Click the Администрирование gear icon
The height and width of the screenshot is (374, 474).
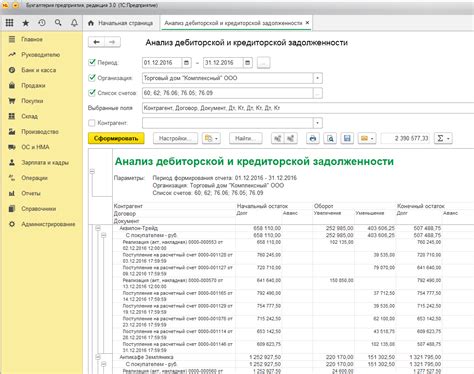click(12, 224)
